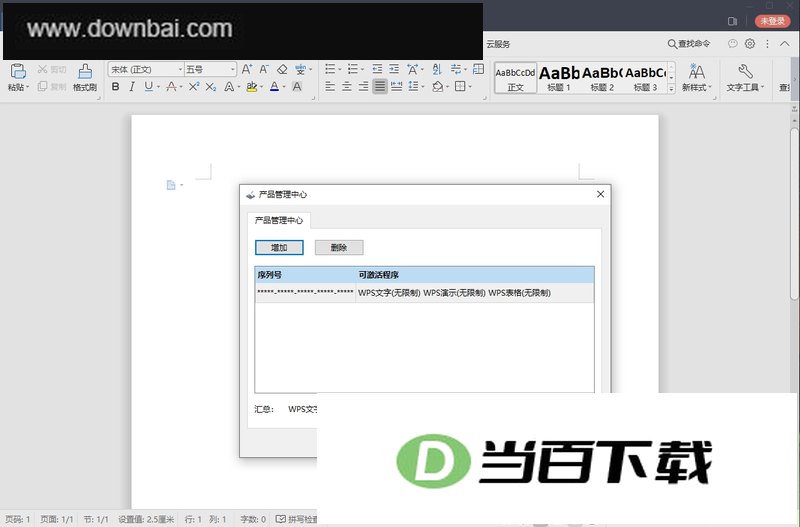Collapse the ribbon with the chevron
Image resolution: width=800 pixels, height=527 pixels.
tap(785, 44)
